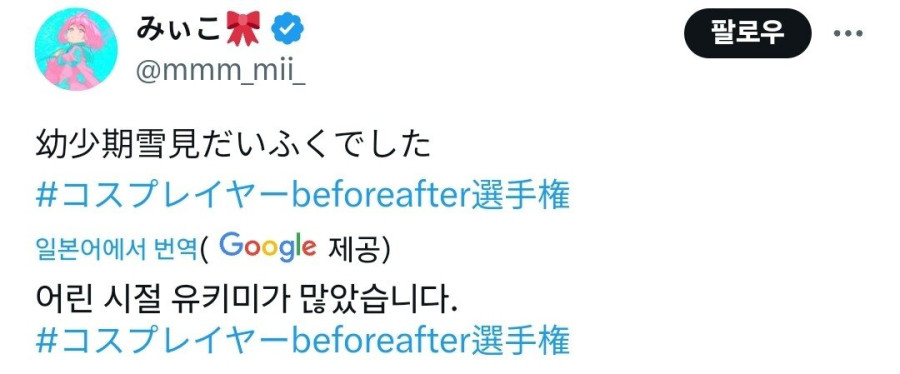Click the red ribbon emoji in the name
This screenshot has width=900, height=374.
click(243, 28)
